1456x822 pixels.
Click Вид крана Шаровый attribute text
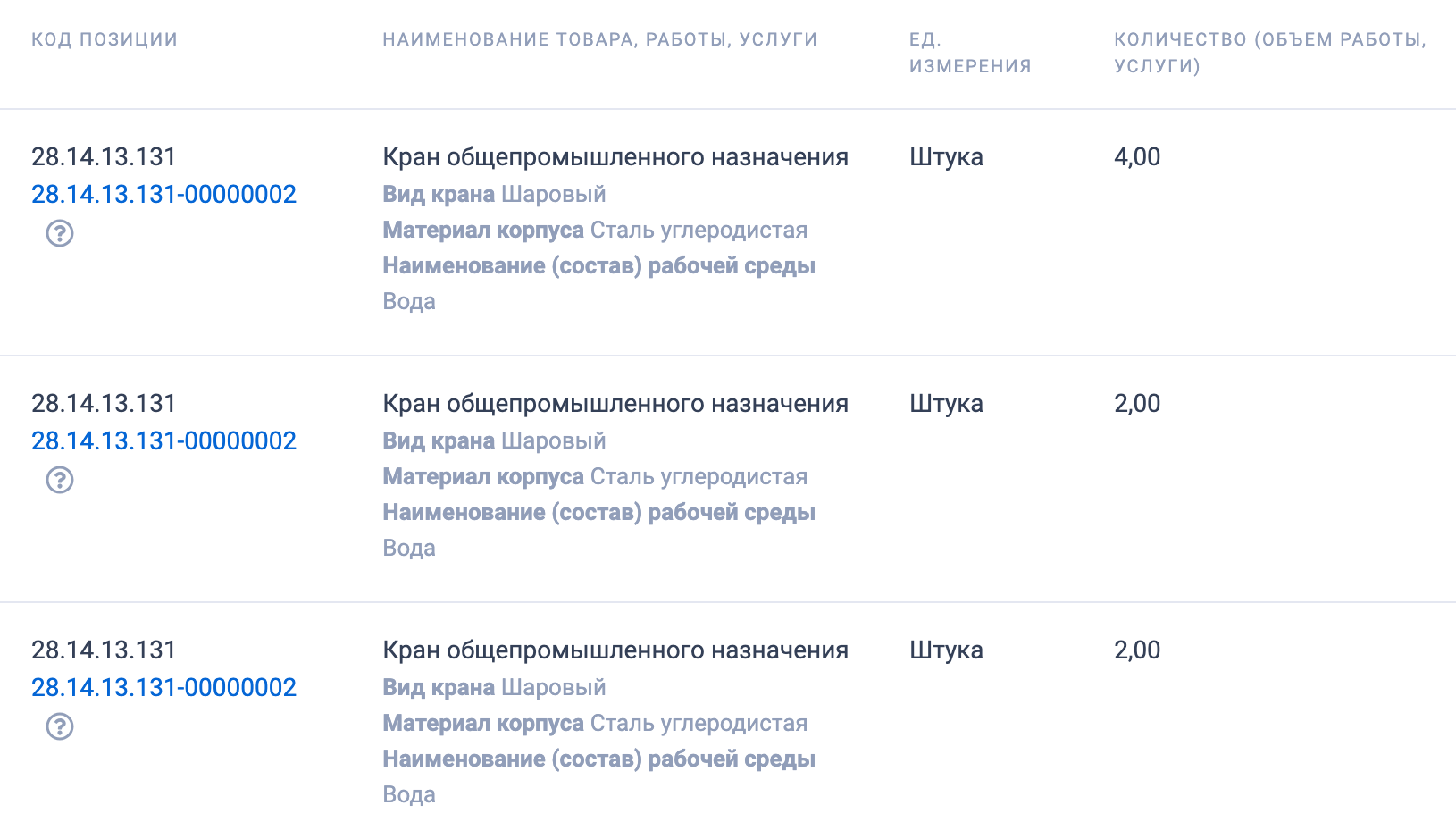494,193
